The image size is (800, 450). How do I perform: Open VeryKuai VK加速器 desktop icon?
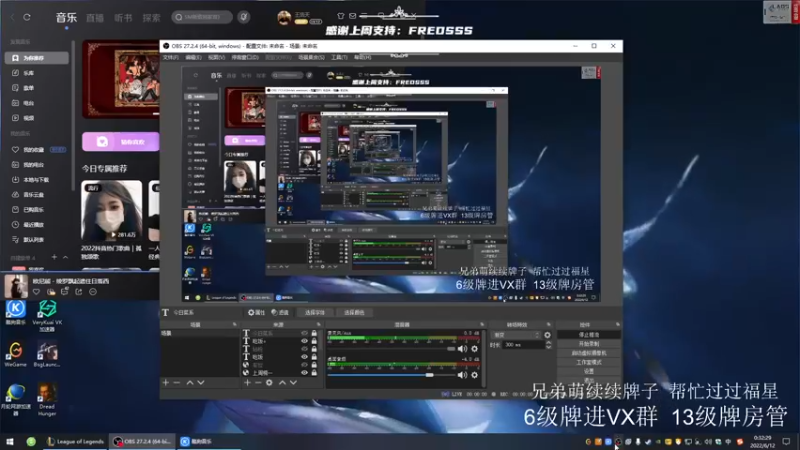(x=47, y=316)
